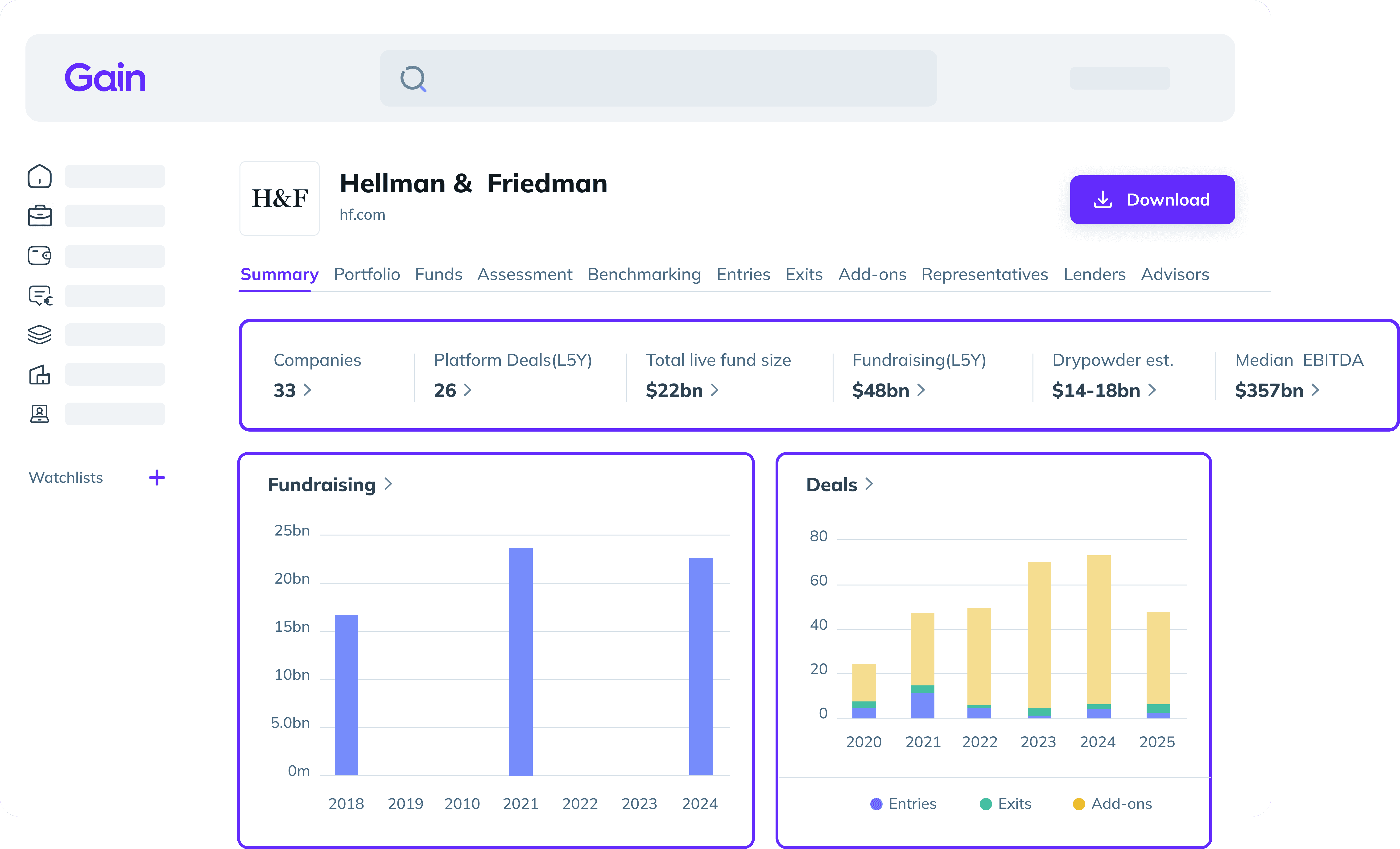Open the stacked layers sidebar icon
This screenshot has height=849, width=1400.
(x=39, y=335)
